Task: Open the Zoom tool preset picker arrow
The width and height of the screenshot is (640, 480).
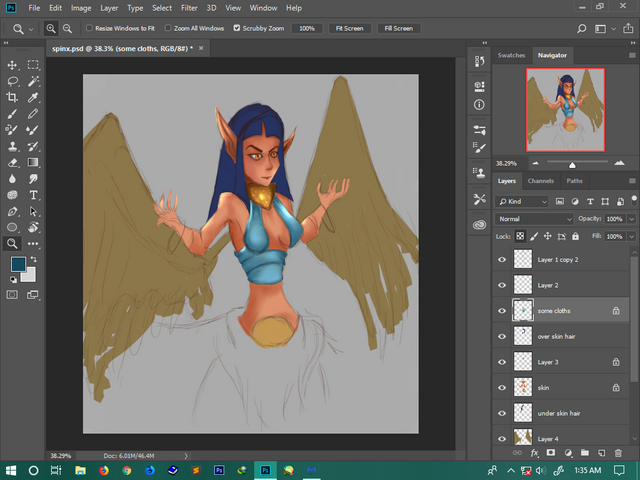Action: pos(31,29)
